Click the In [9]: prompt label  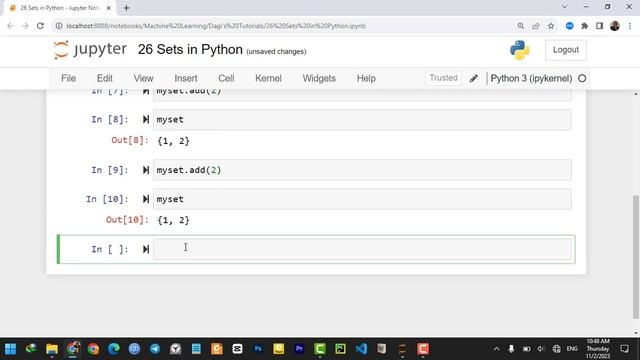coord(110,170)
